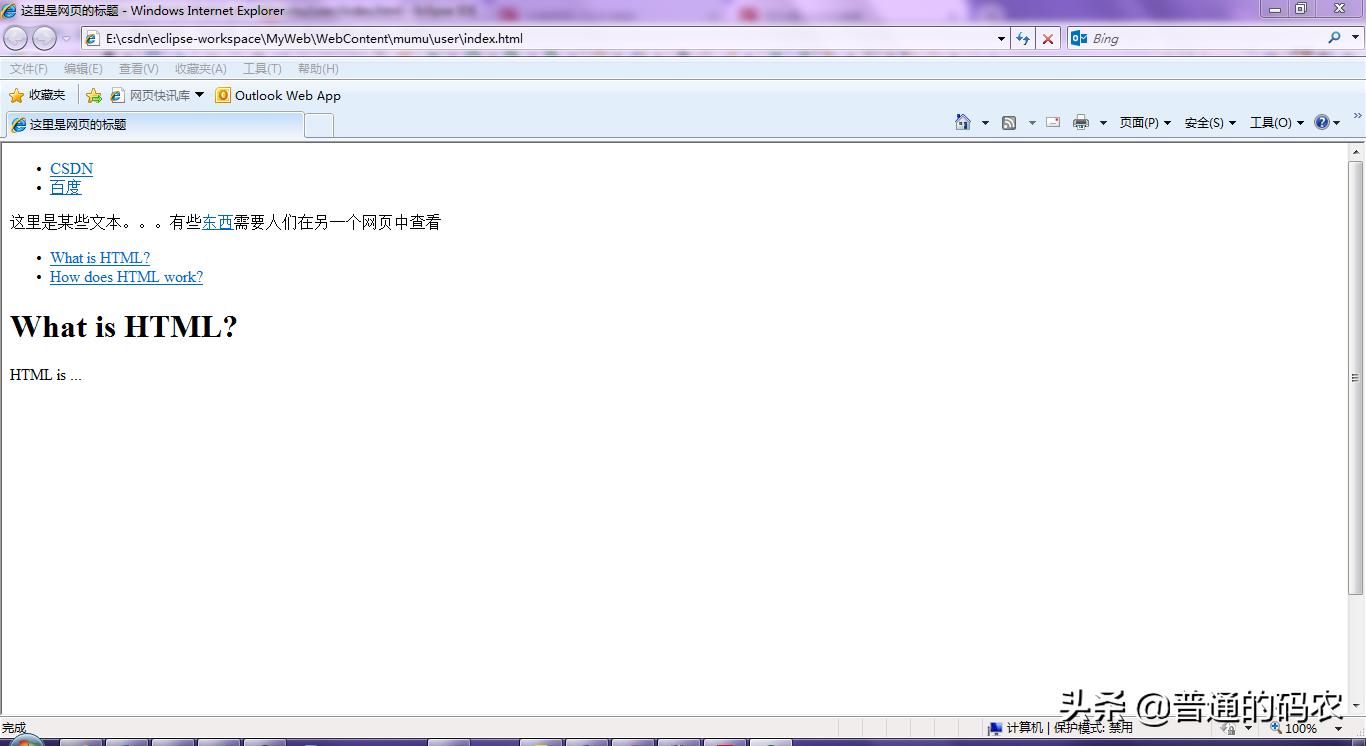Add current page to favorites
The width and height of the screenshot is (1366, 746).
click(93, 94)
